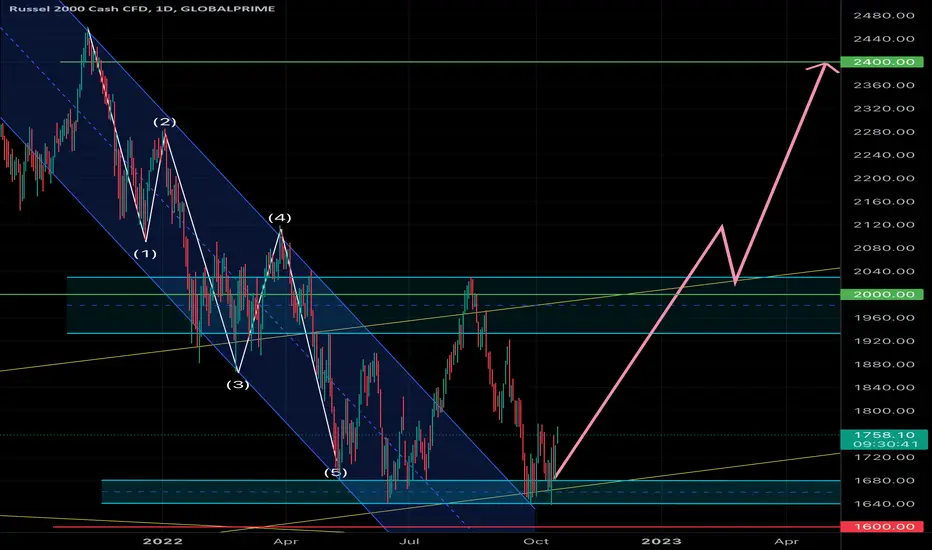This screenshot has width=932, height=550.
Task: Click the 2023 time axis label
Action: [662, 541]
